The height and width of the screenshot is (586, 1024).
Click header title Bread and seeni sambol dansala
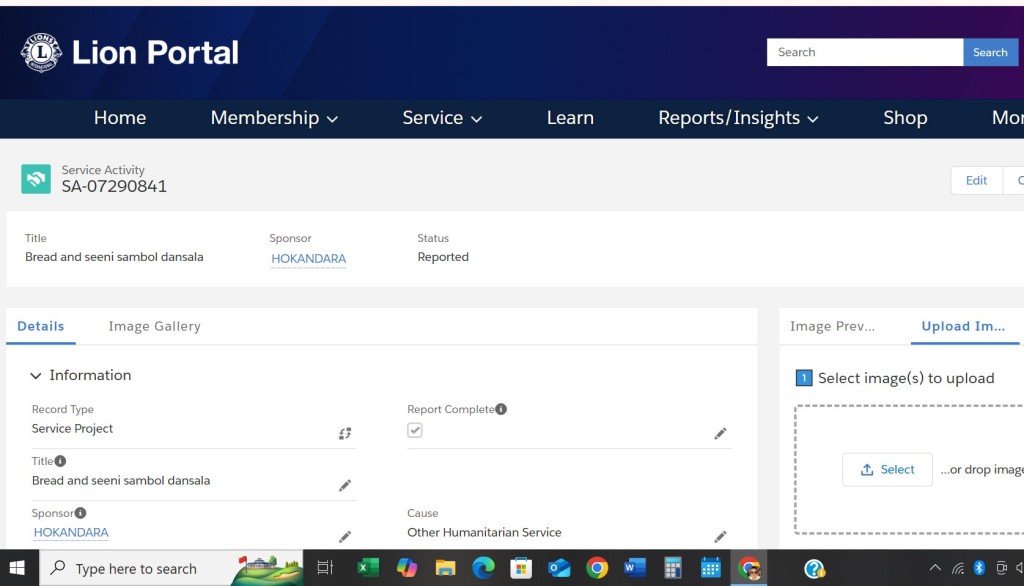click(x=114, y=257)
